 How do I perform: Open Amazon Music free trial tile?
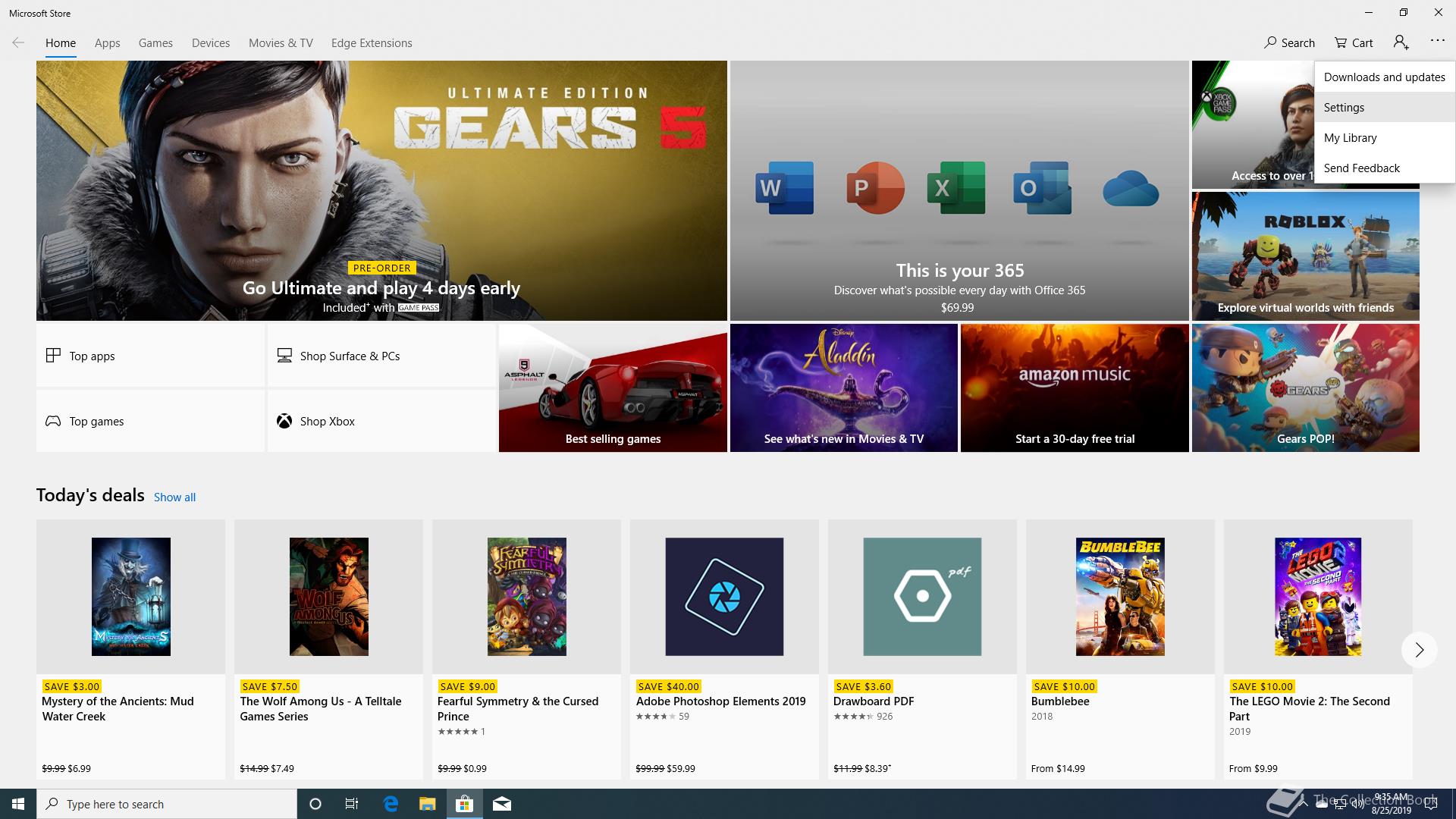pos(1075,388)
